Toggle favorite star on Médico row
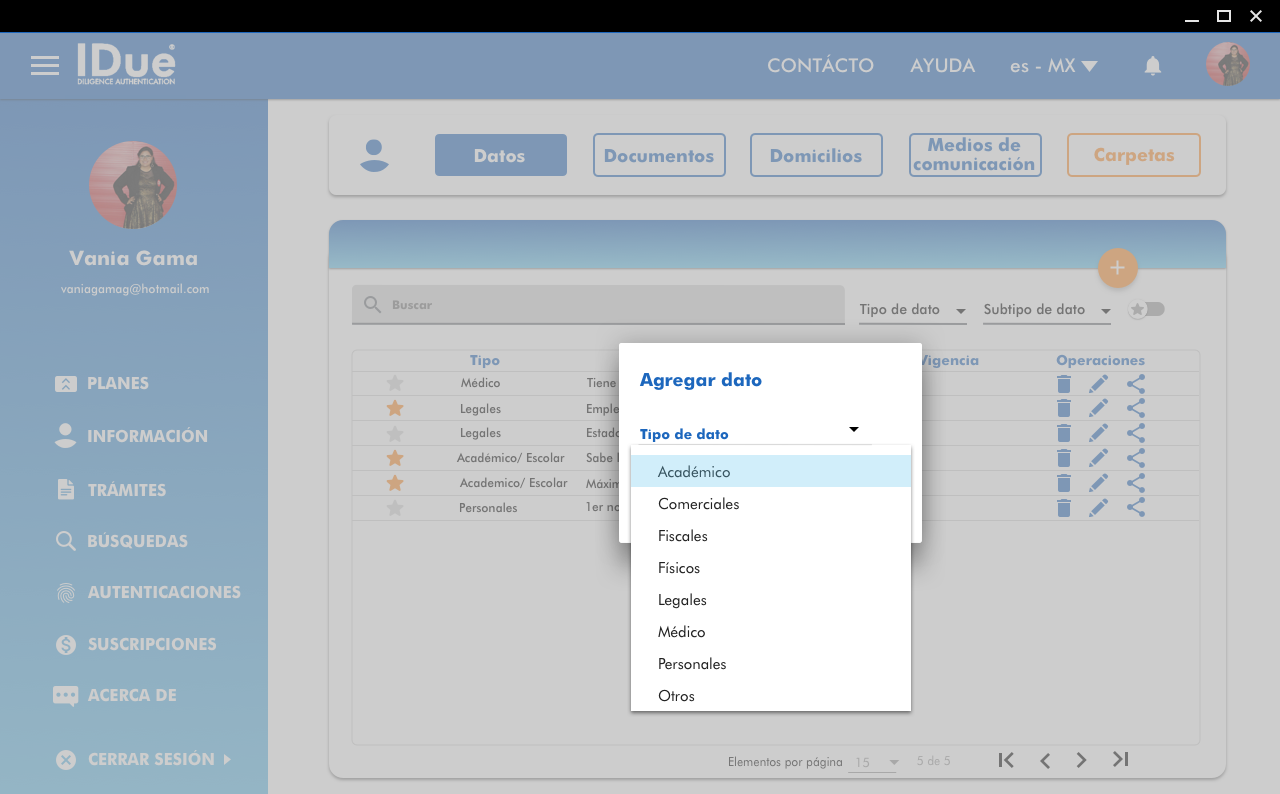1280x794 pixels. (x=395, y=383)
